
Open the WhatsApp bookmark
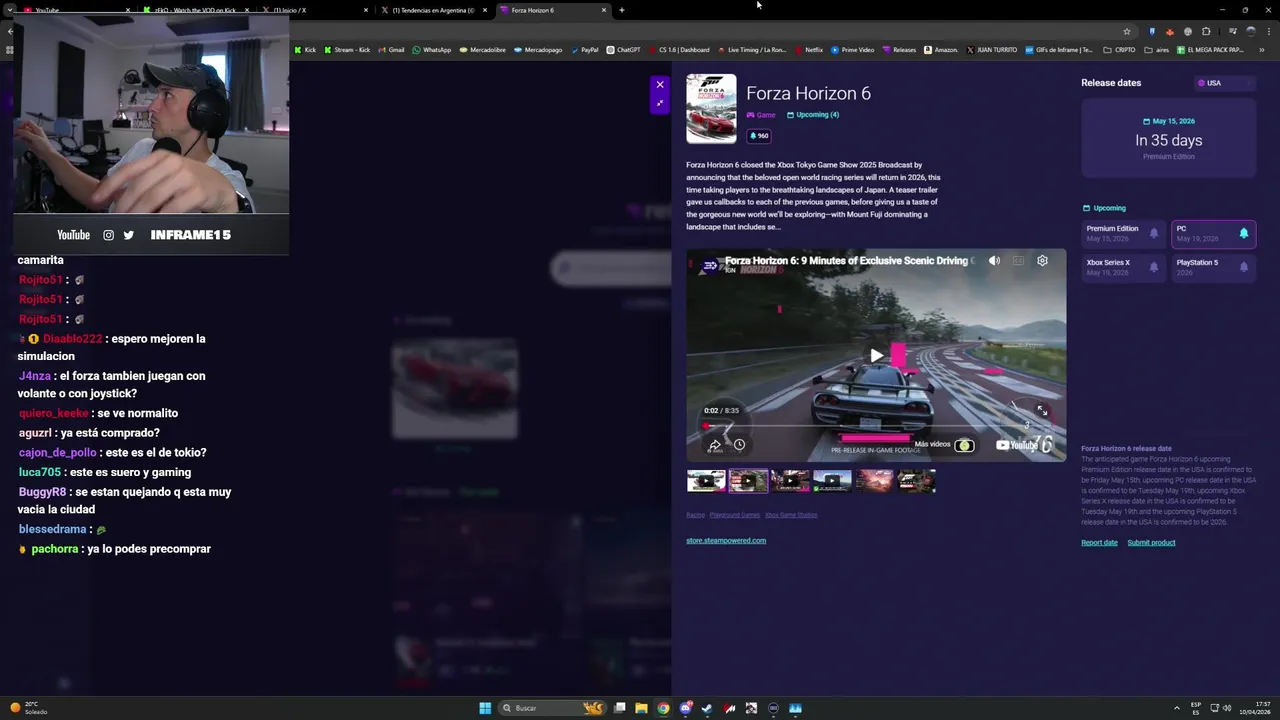pos(432,50)
